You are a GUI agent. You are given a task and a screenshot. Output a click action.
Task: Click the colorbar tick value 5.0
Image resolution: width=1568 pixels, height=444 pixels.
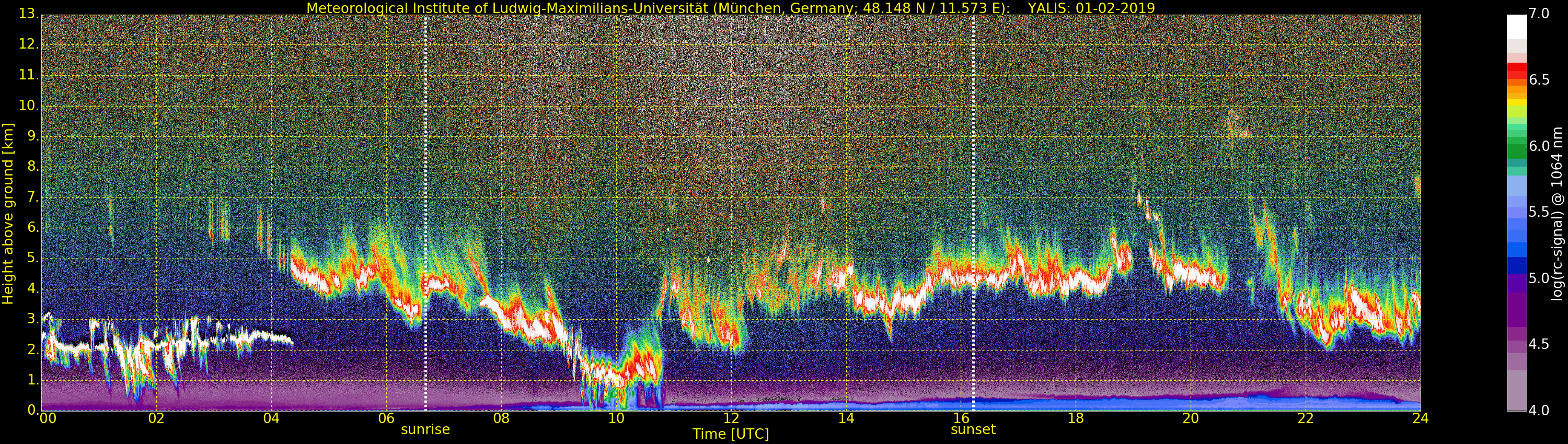click(1539, 278)
